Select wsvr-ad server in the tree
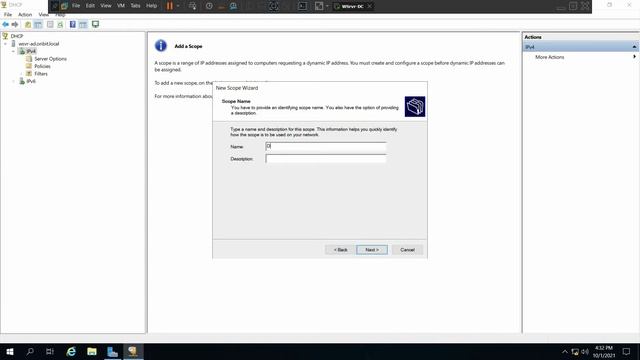Image resolution: width=640 pixels, height=360 pixels. pyautogui.click(x=39, y=44)
